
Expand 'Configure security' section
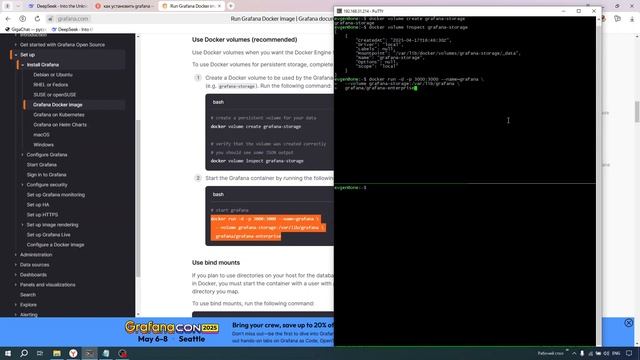pos(22,184)
